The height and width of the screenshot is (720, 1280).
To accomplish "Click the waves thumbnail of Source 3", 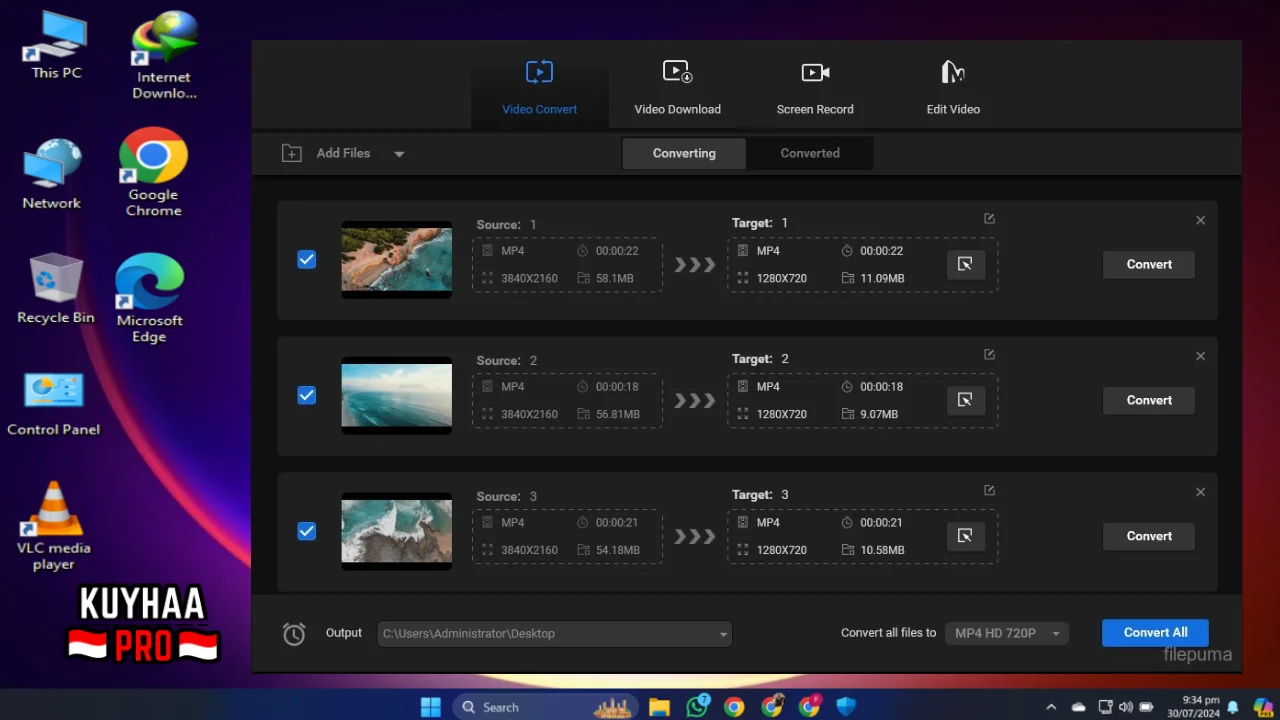I will (397, 531).
